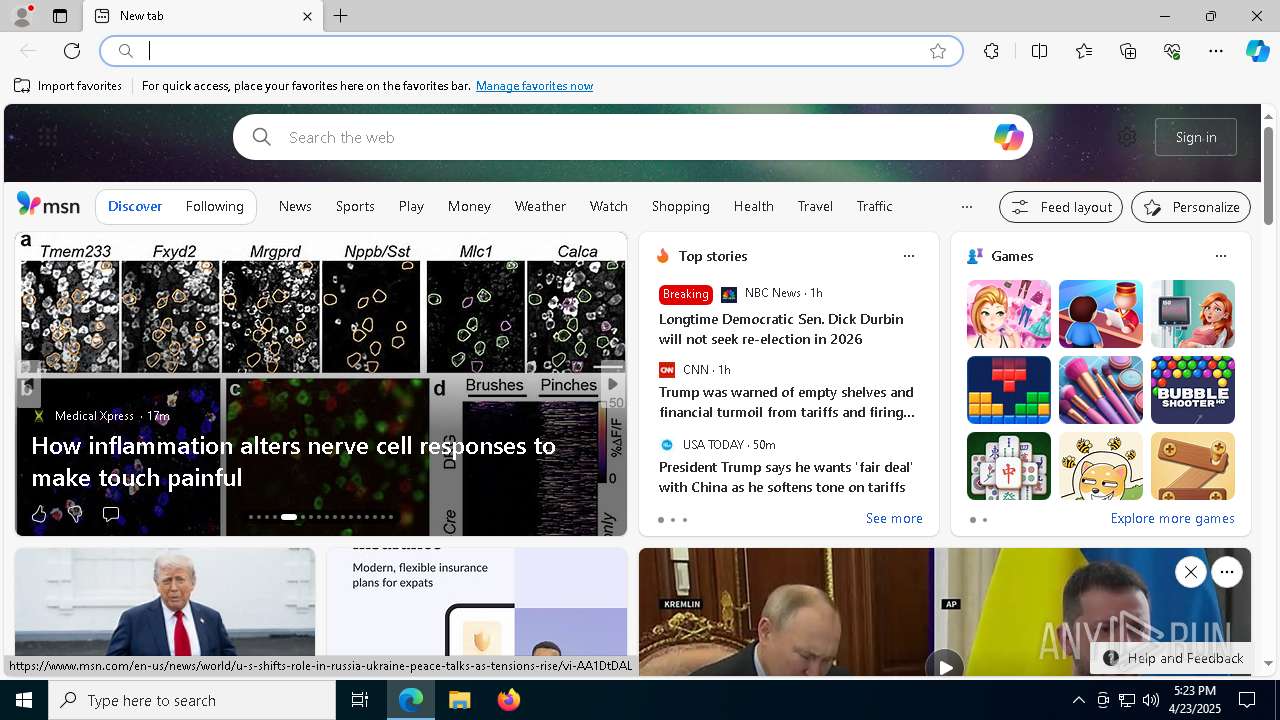1280x720 pixels.
Task: Open the Travel menu item
Action: click(815, 206)
